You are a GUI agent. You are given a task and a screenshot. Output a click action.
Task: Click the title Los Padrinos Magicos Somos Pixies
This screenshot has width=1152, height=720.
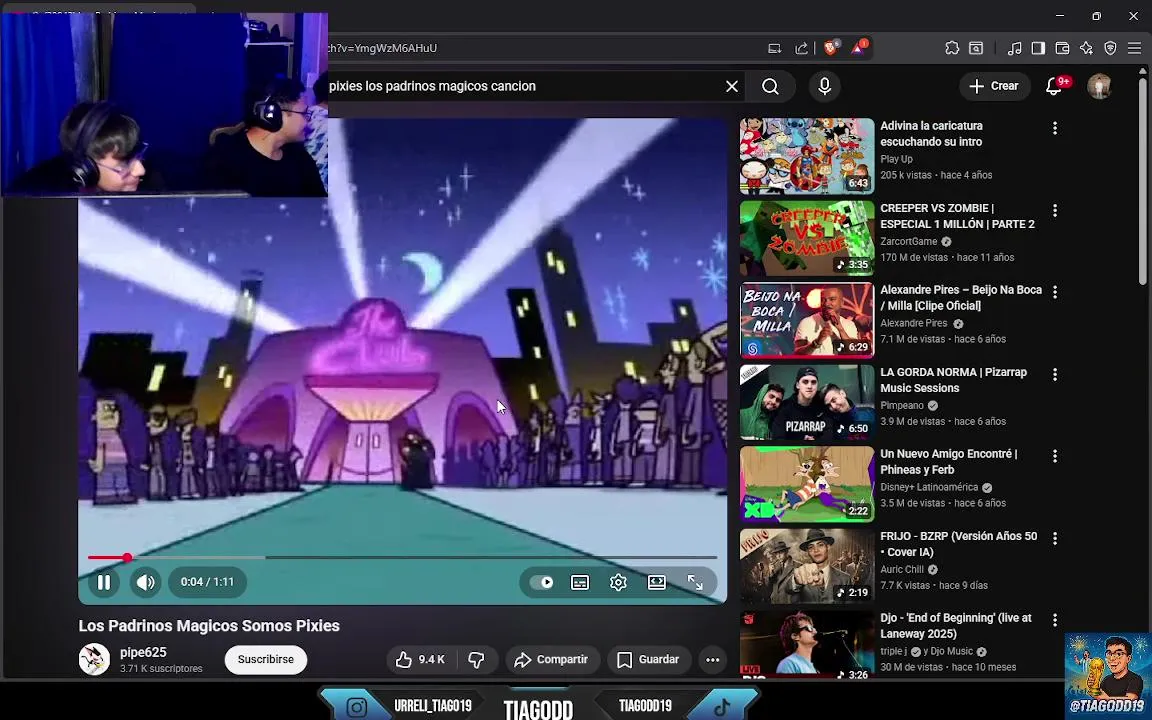coord(209,626)
